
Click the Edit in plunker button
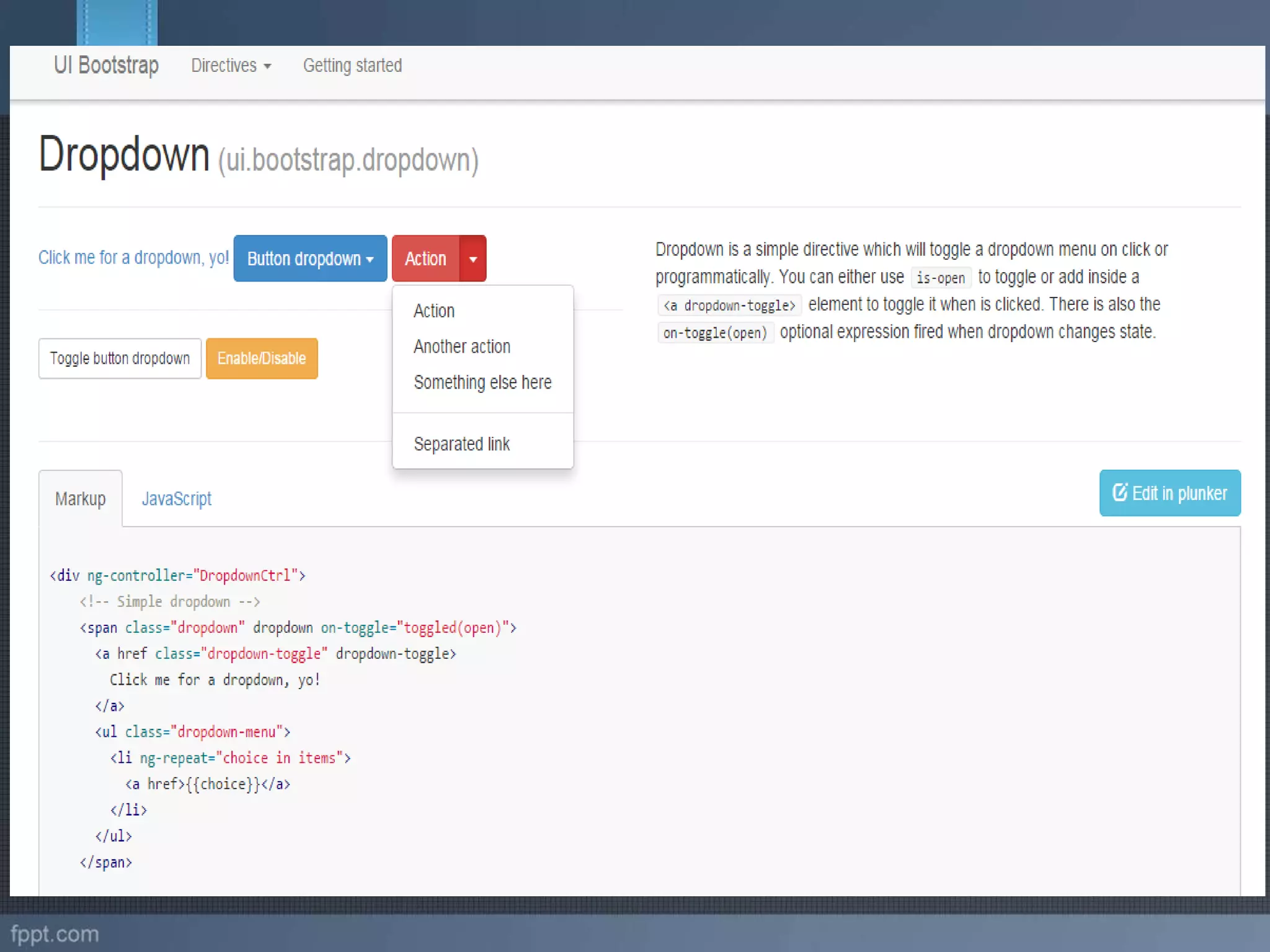pos(1170,493)
